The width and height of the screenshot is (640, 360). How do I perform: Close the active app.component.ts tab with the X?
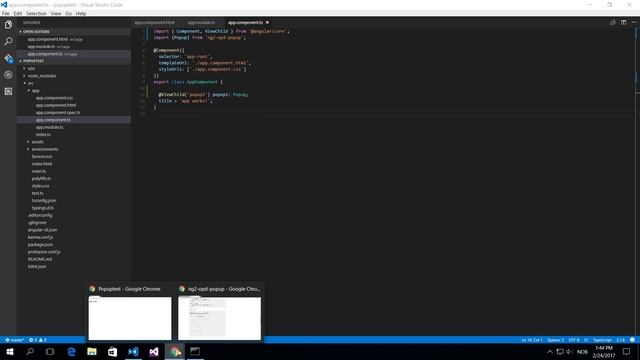pos(267,22)
